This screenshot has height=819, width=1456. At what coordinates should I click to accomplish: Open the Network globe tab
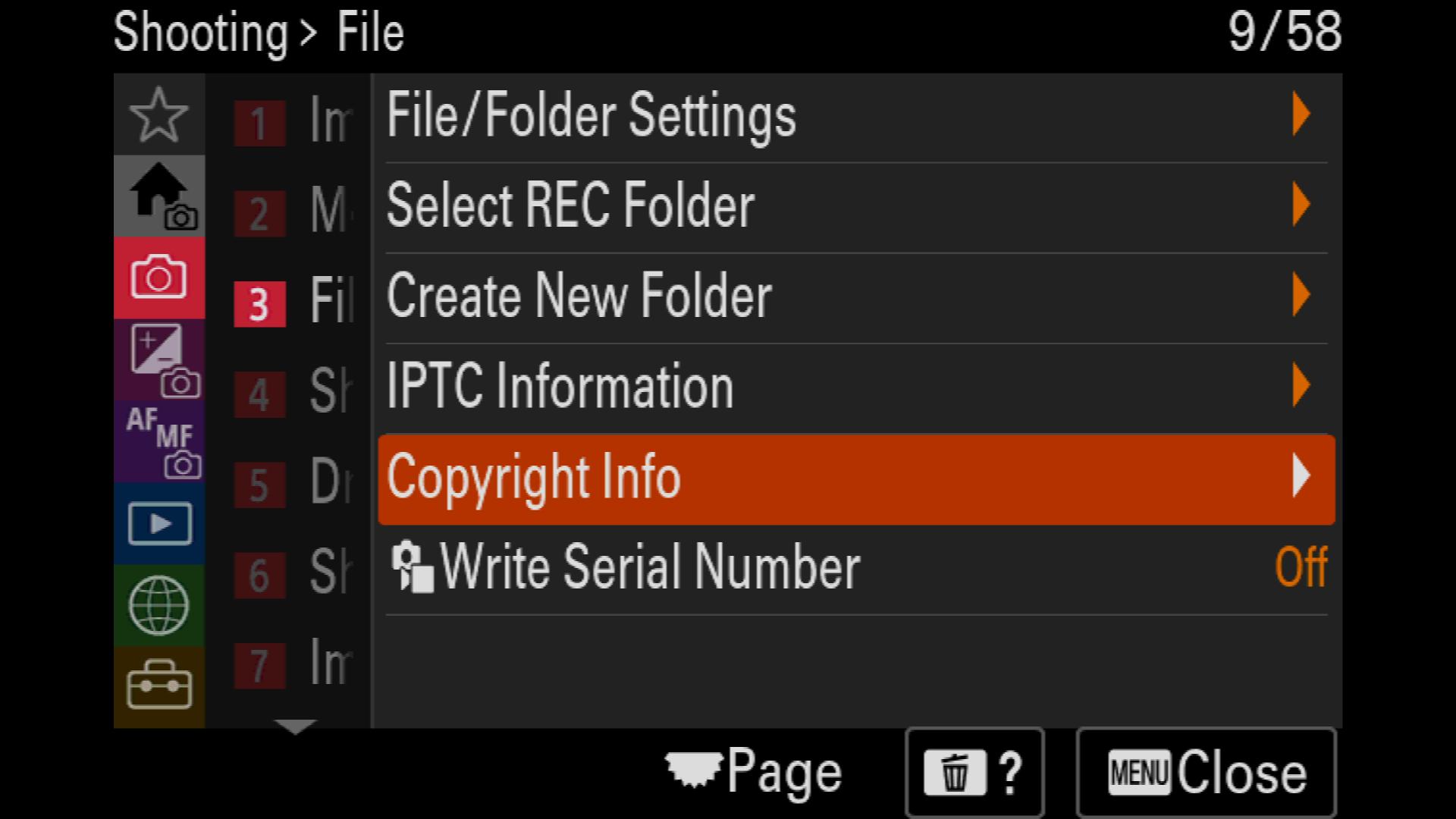pyautogui.click(x=158, y=605)
